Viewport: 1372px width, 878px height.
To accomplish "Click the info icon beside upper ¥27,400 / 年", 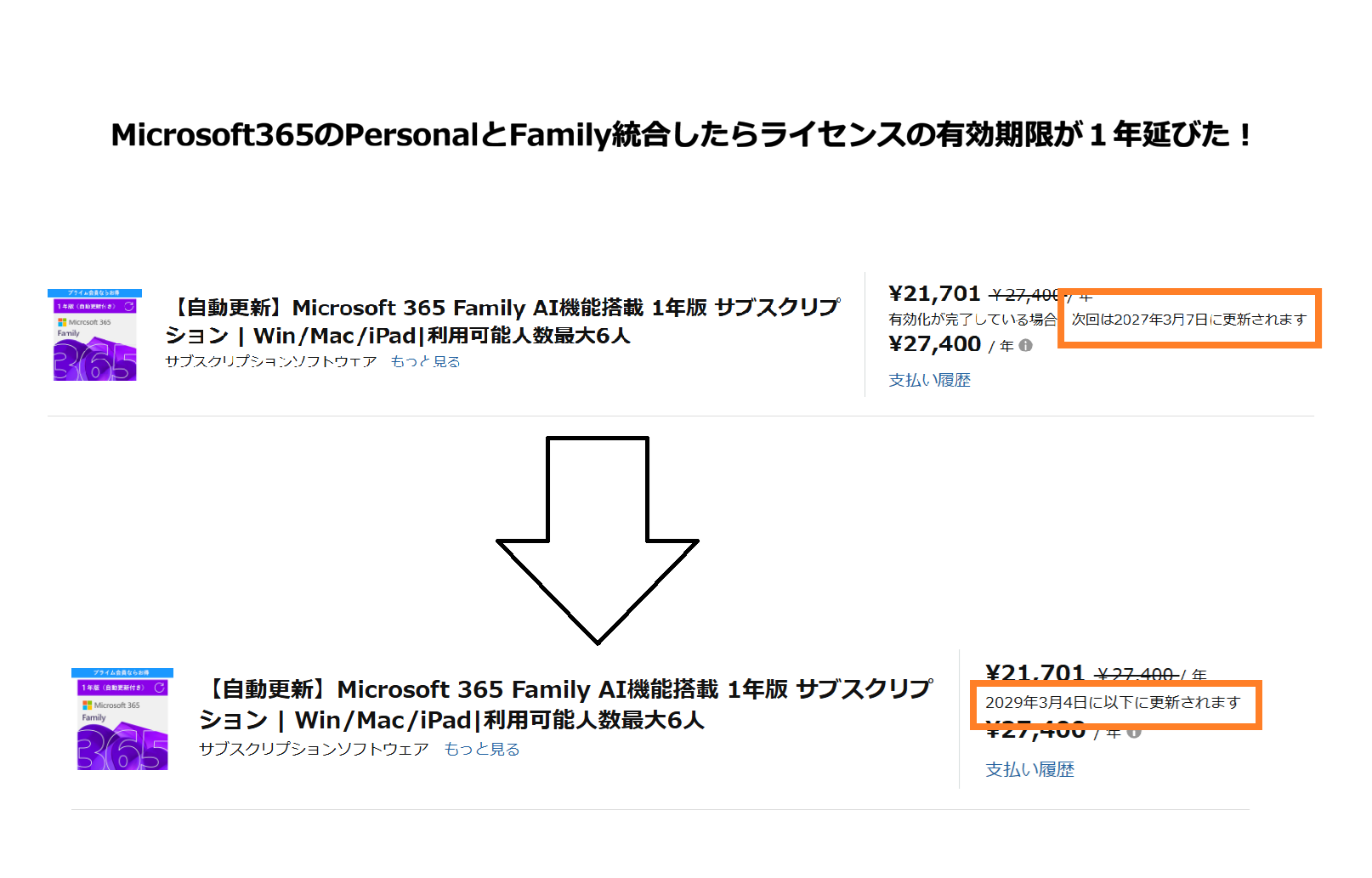I will (x=1025, y=345).
